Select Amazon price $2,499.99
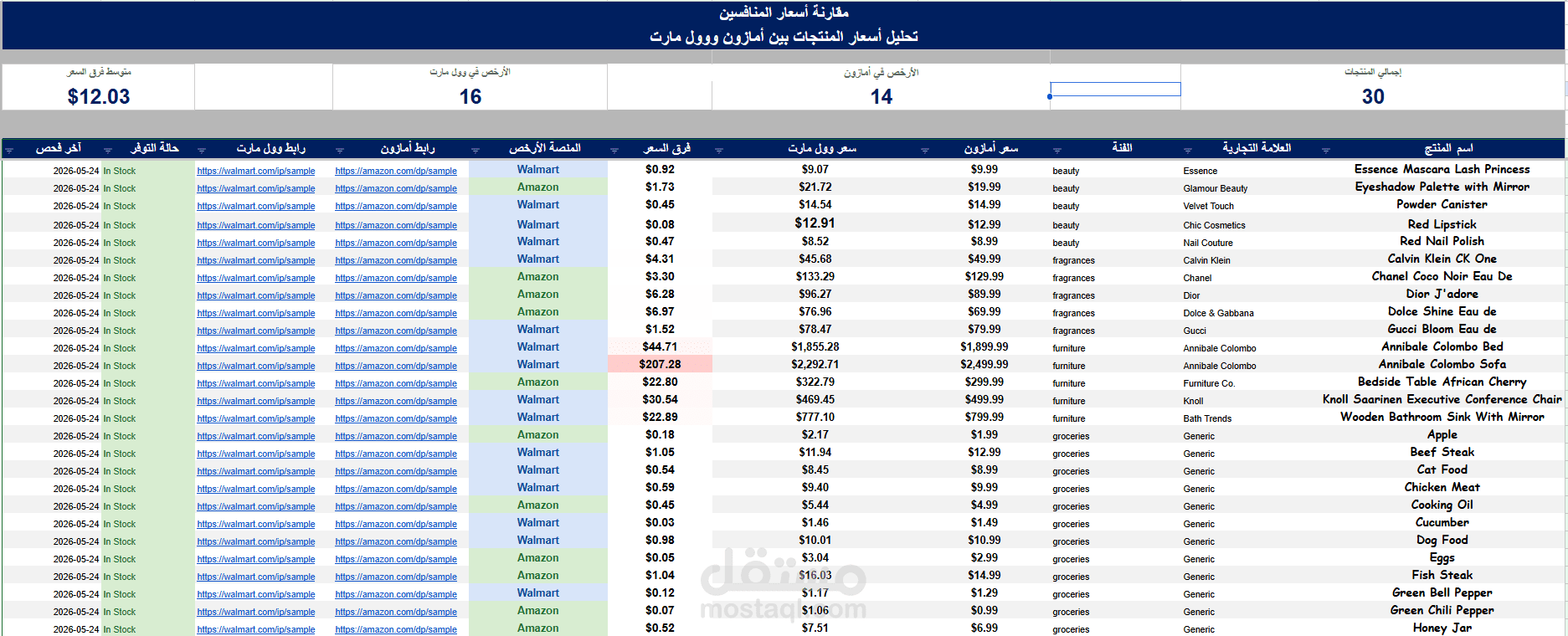 984,364
